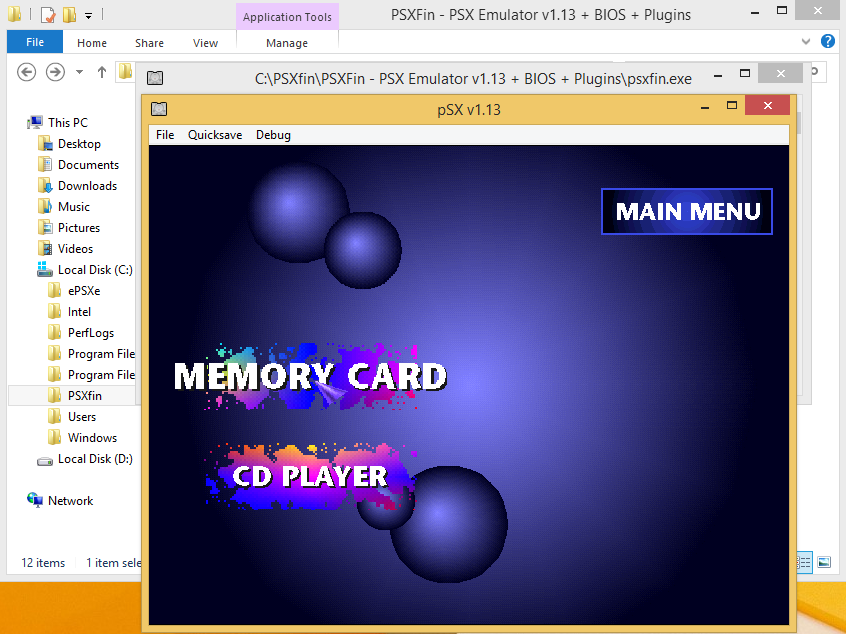Click the "12 items" status bar text
Image resolution: width=846 pixels, height=634 pixels.
(43, 563)
